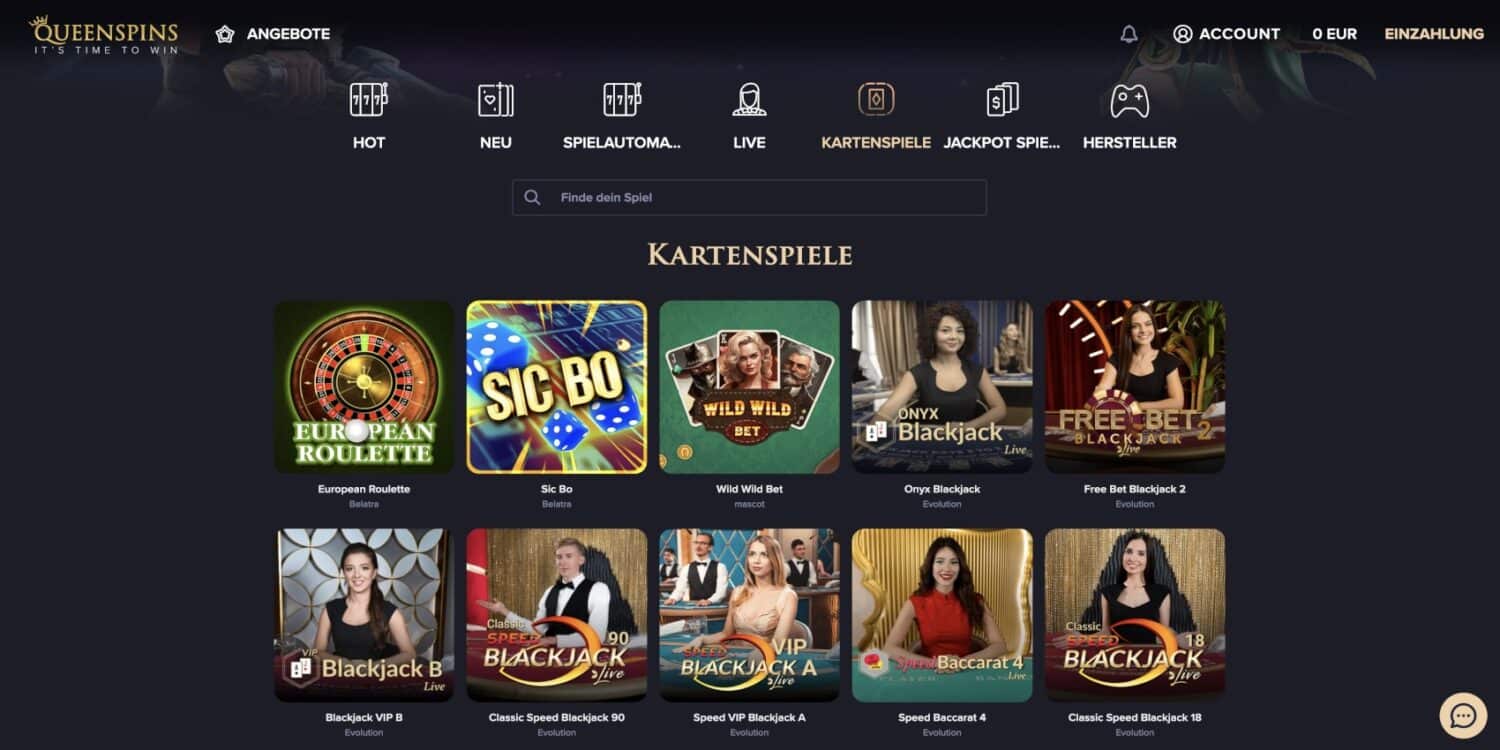Click the Queenspins logo
The width and height of the screenshot is (1500, 750).
[x=104, y=34]
